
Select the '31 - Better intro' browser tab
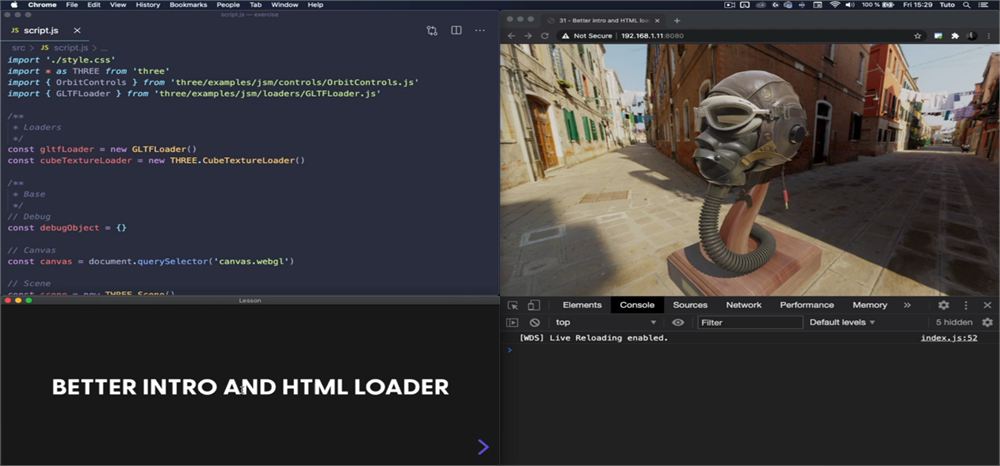(x=603, y=20)
